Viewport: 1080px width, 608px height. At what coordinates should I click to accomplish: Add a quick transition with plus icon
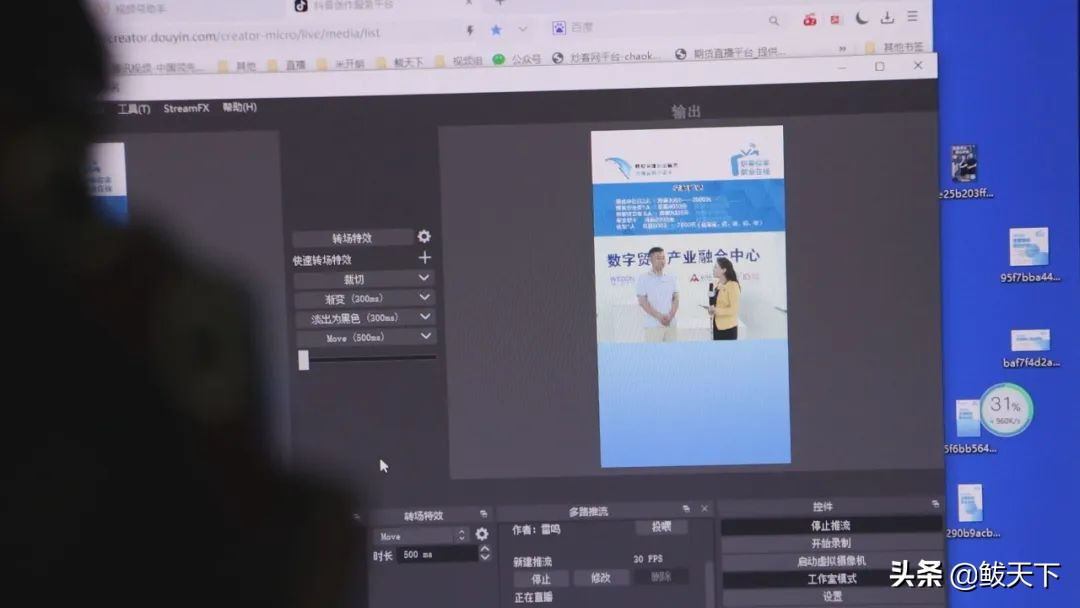click(425, 258)
